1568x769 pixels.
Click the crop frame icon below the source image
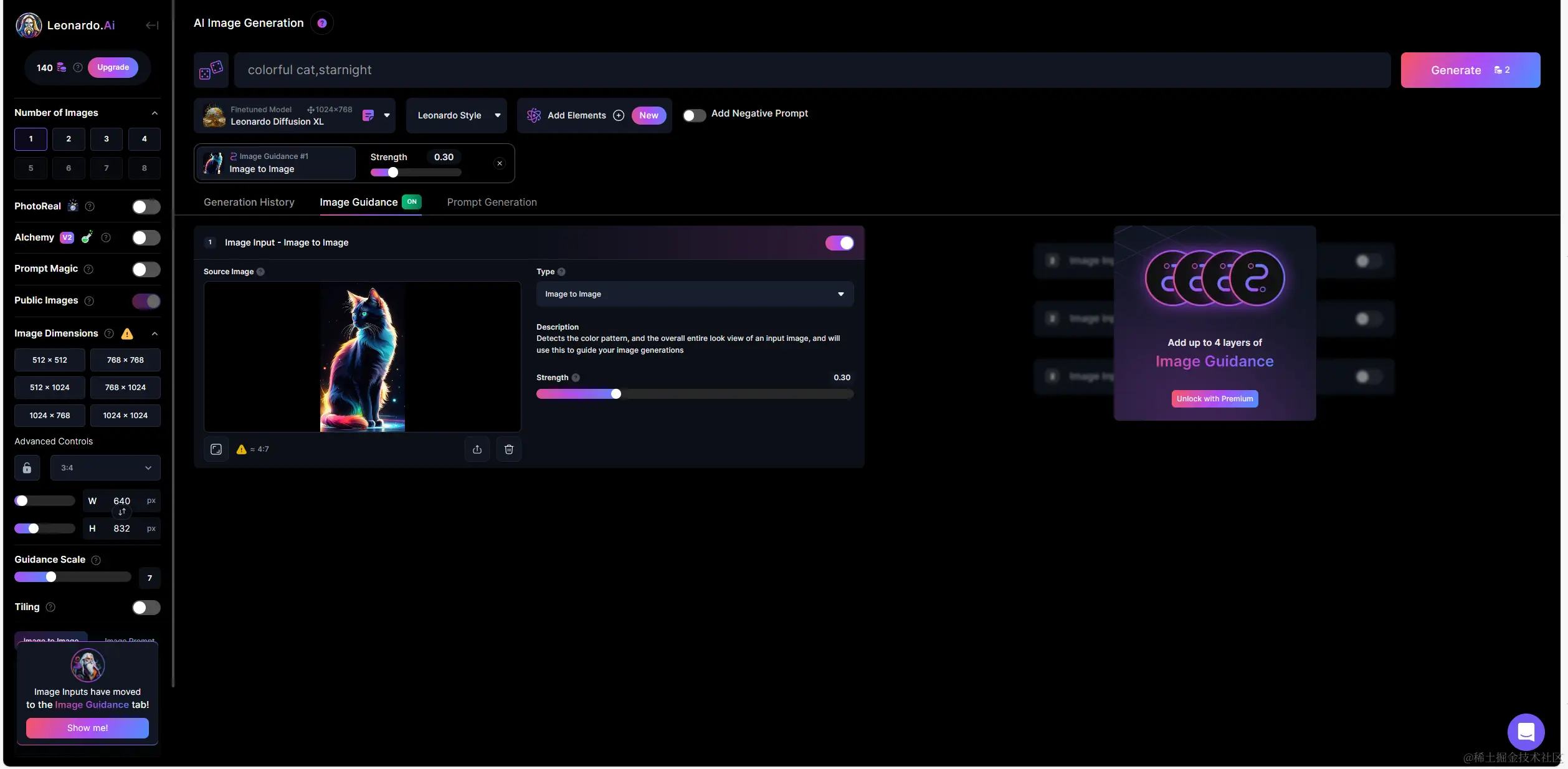pyautogui.click(x=216, y=449)
